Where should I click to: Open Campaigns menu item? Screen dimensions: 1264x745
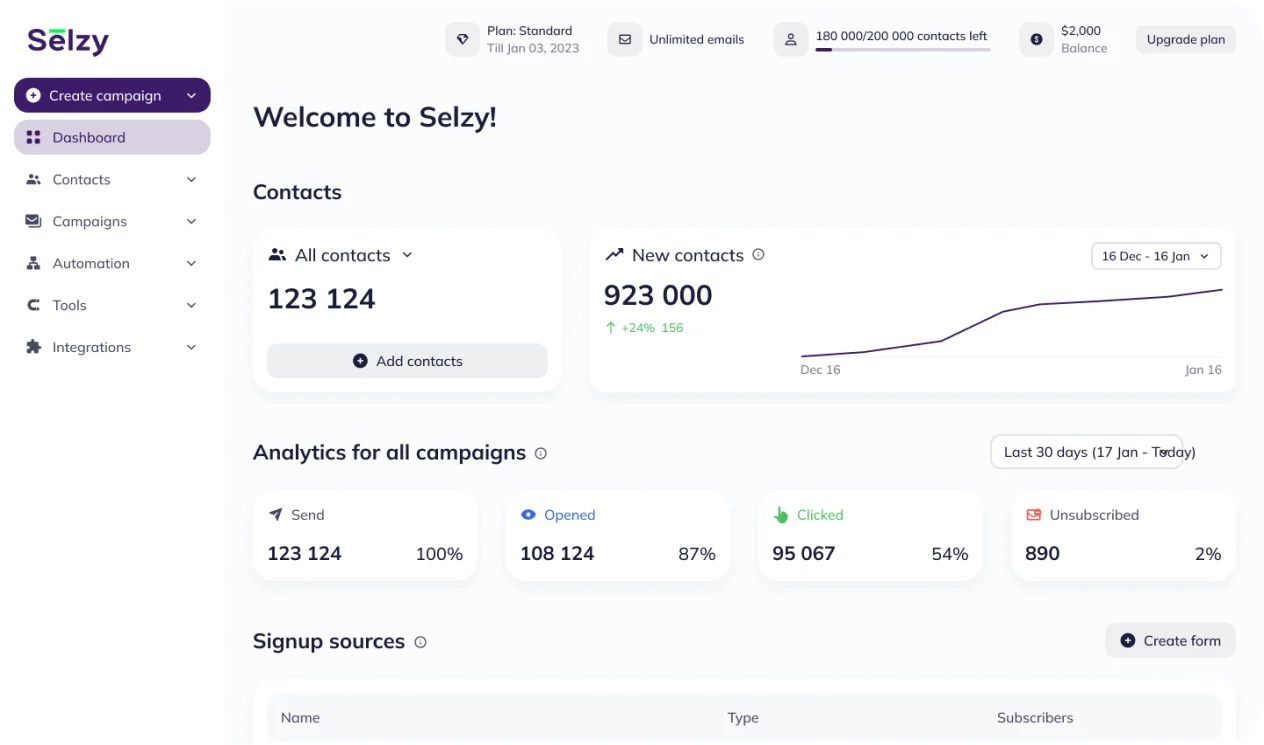pos(112,222)
